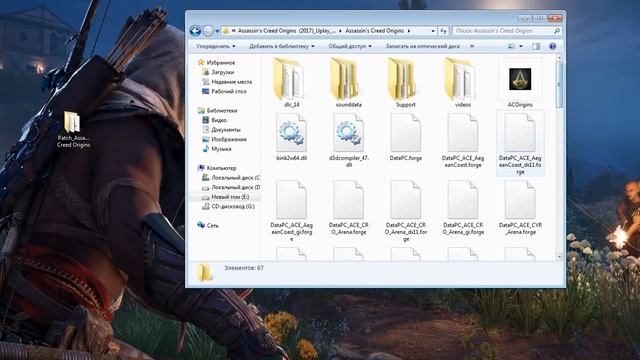Select DataPC_ACE_AegeanCoast_gi.forge file
Screen dimensions: 640x360
[x=291, y=211]
